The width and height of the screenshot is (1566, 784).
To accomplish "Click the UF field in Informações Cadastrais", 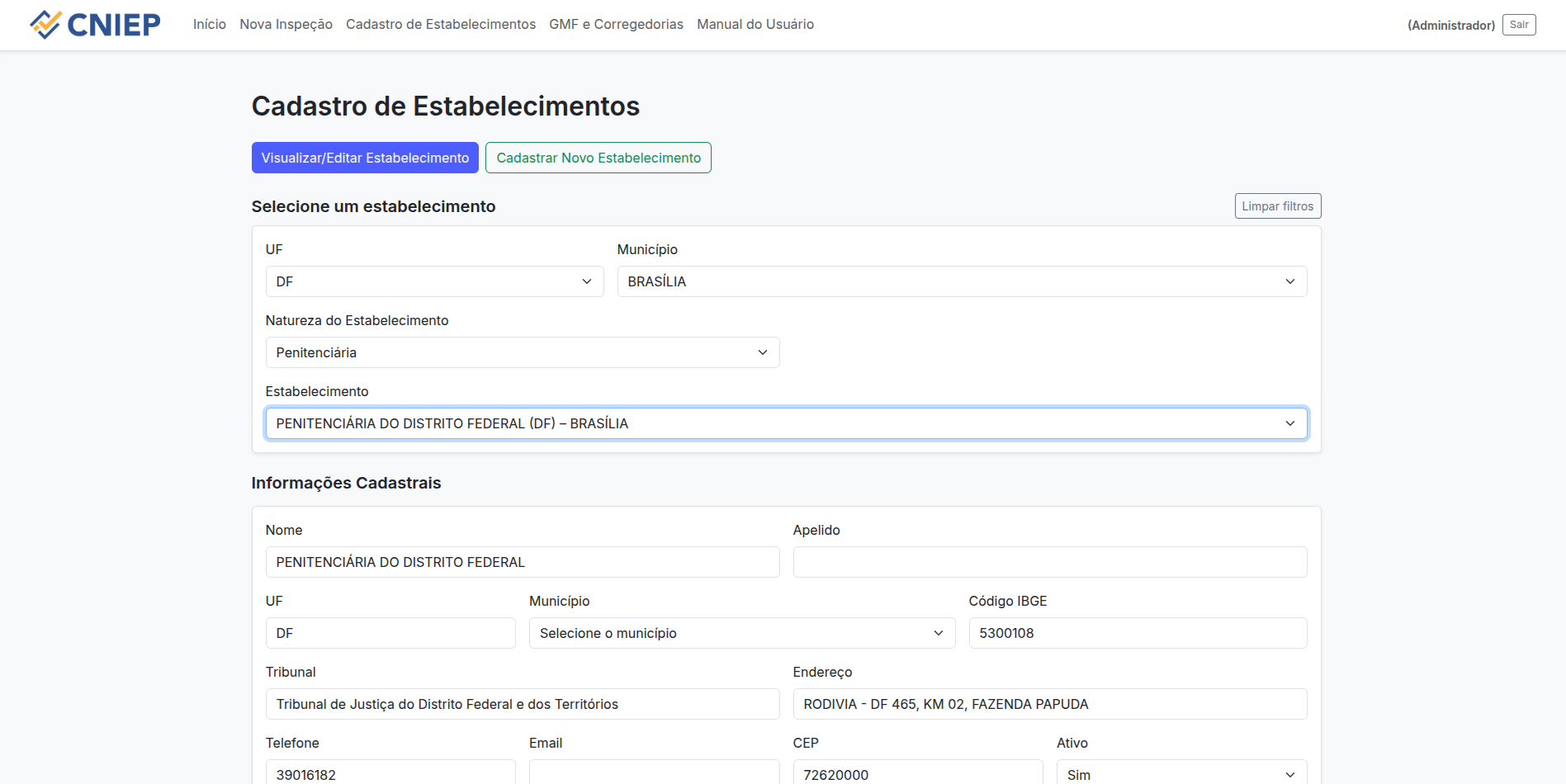I will (390, 633).
